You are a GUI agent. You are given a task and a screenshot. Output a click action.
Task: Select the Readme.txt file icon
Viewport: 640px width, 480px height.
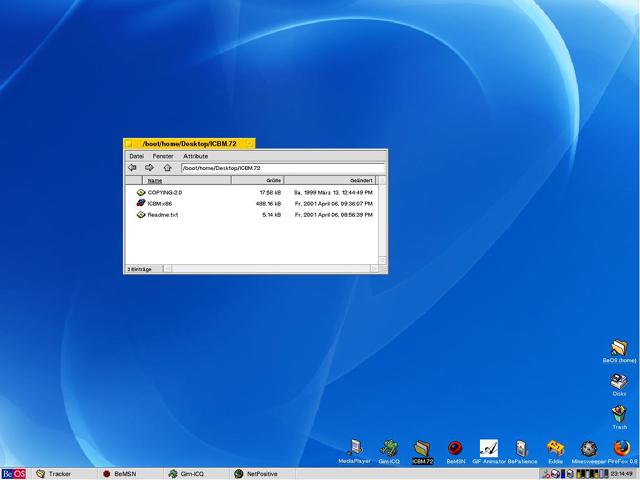coord(141,214)
